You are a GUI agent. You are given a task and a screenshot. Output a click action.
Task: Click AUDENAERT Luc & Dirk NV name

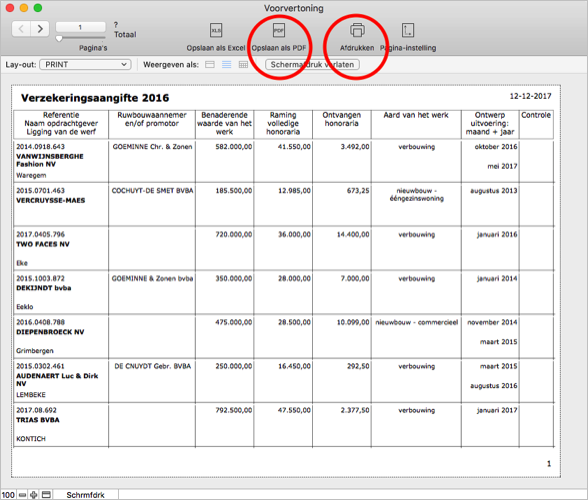57,380
